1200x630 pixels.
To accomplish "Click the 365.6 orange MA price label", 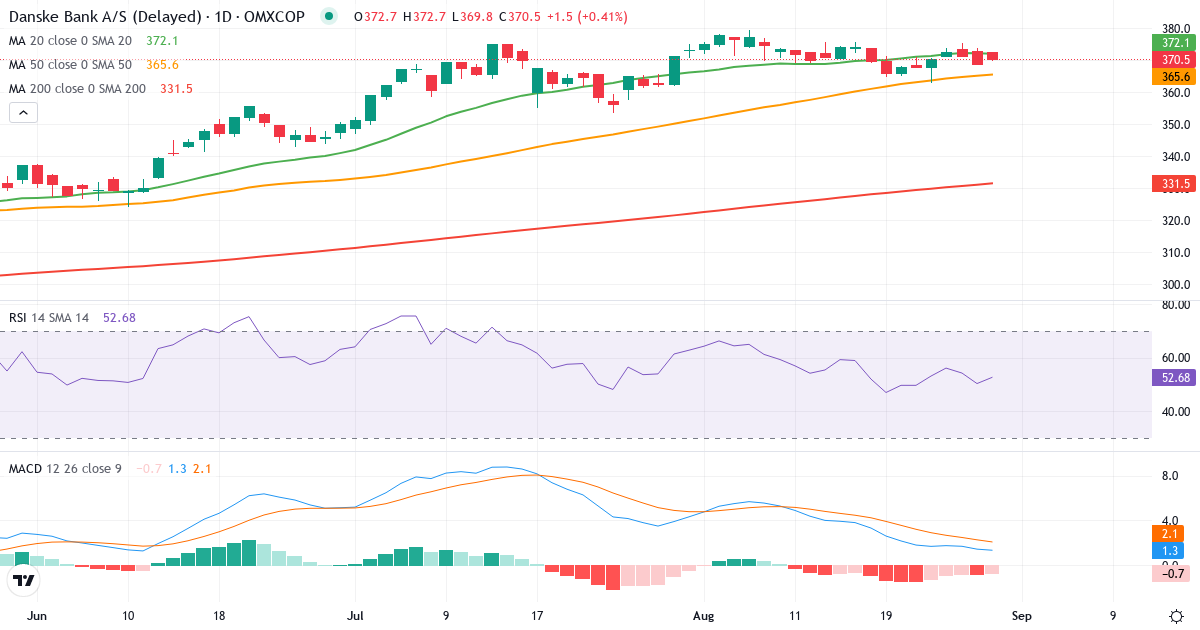I will [1175, 76].
